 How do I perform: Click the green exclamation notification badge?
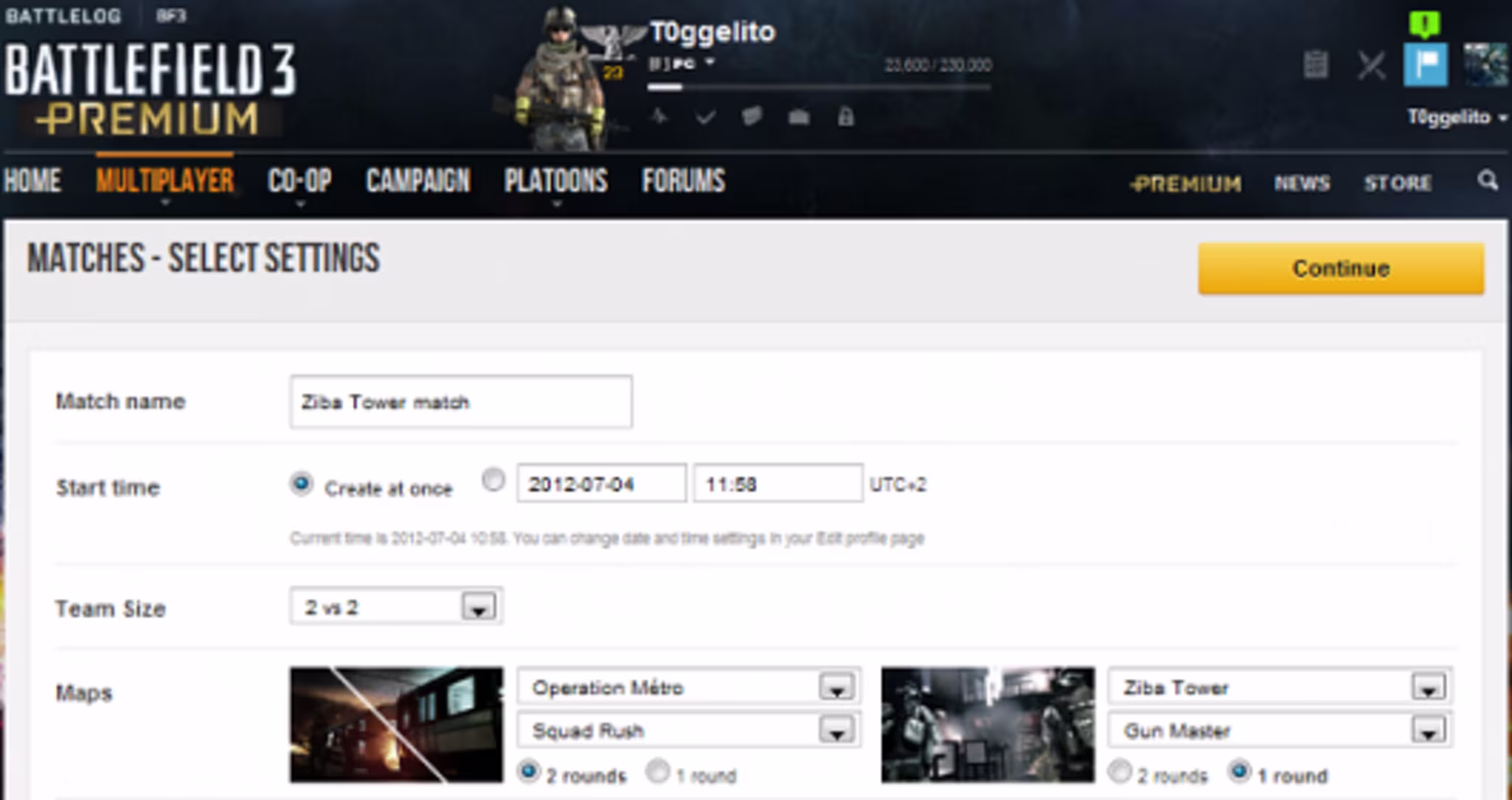click(x=1425, y=24)
